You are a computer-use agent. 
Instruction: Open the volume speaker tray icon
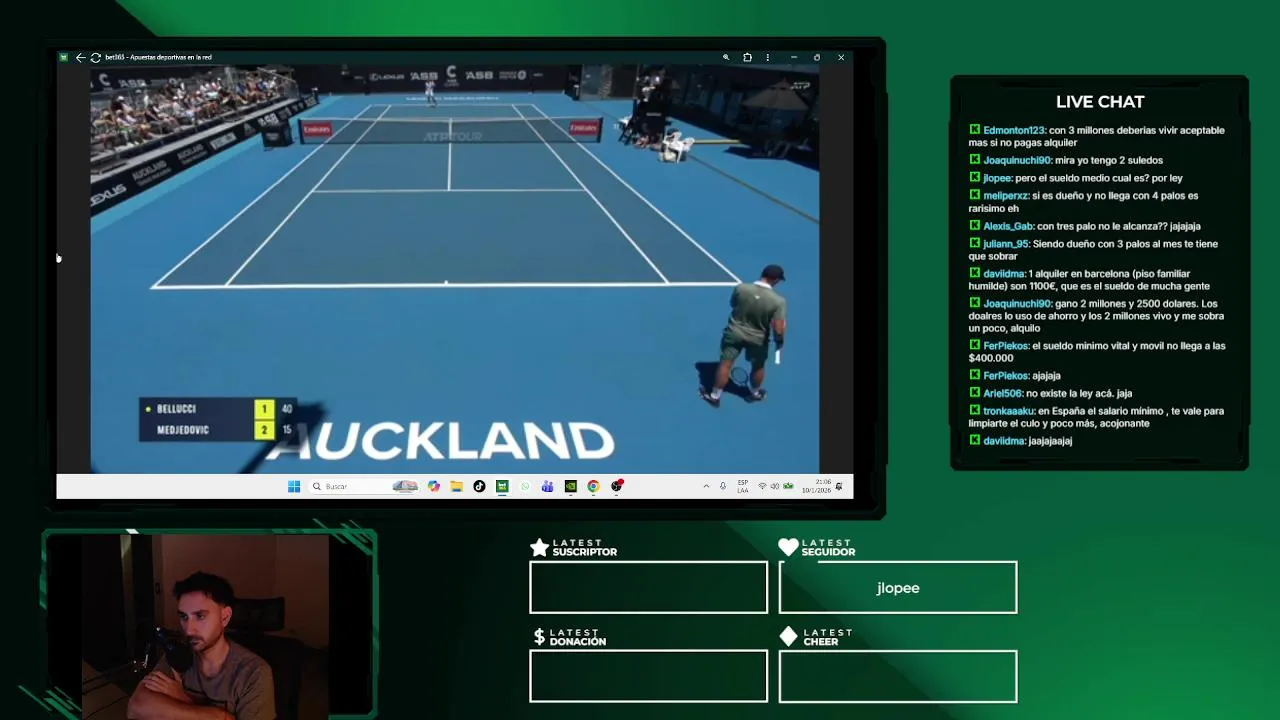click(x=775, y=486)
